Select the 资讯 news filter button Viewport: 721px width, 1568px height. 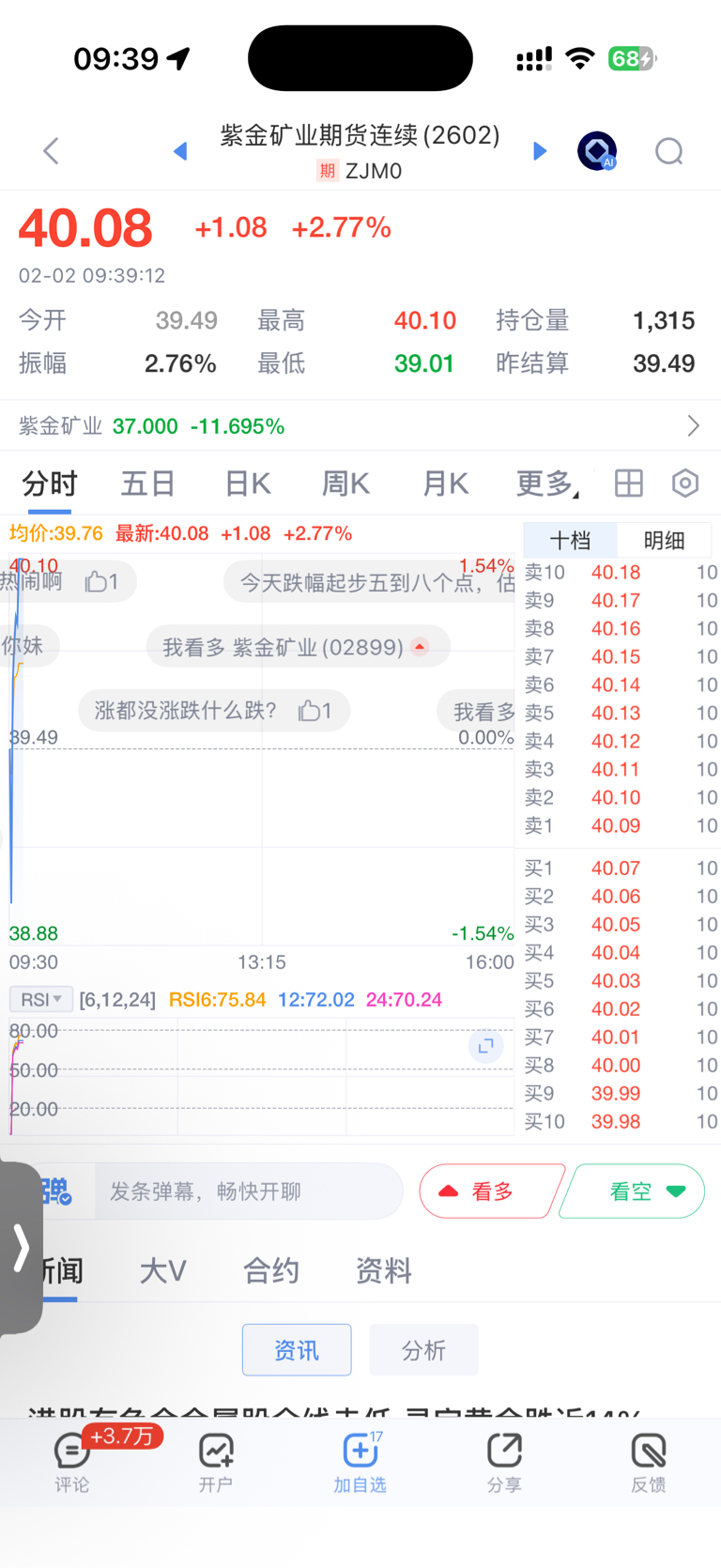pyautogui.click(x=297, y=1350)
